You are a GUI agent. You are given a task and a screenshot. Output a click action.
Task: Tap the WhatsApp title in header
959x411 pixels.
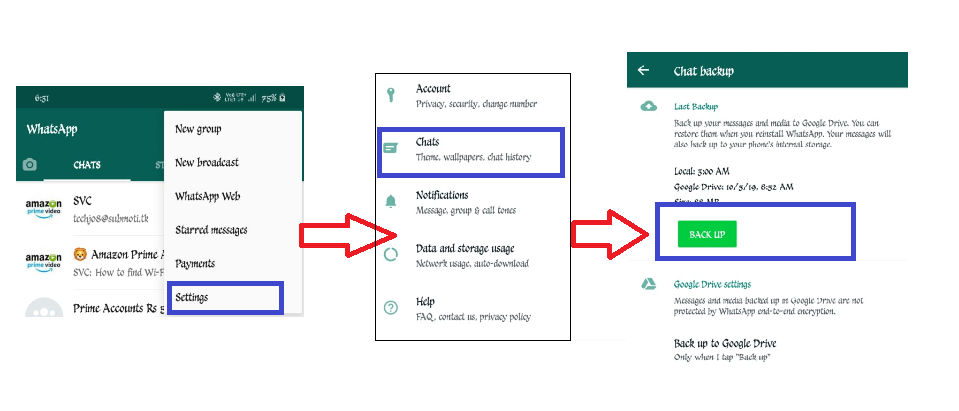coord(52,129)
